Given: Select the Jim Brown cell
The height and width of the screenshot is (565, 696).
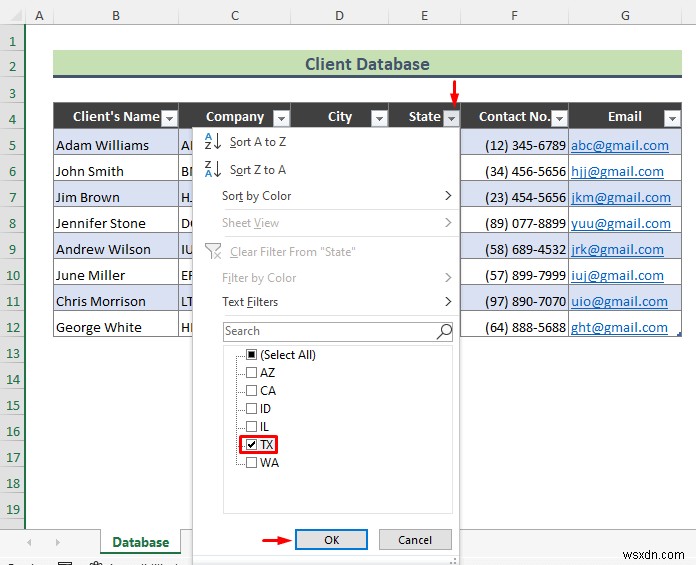Looking at the screenshot, I should point(116,194).
